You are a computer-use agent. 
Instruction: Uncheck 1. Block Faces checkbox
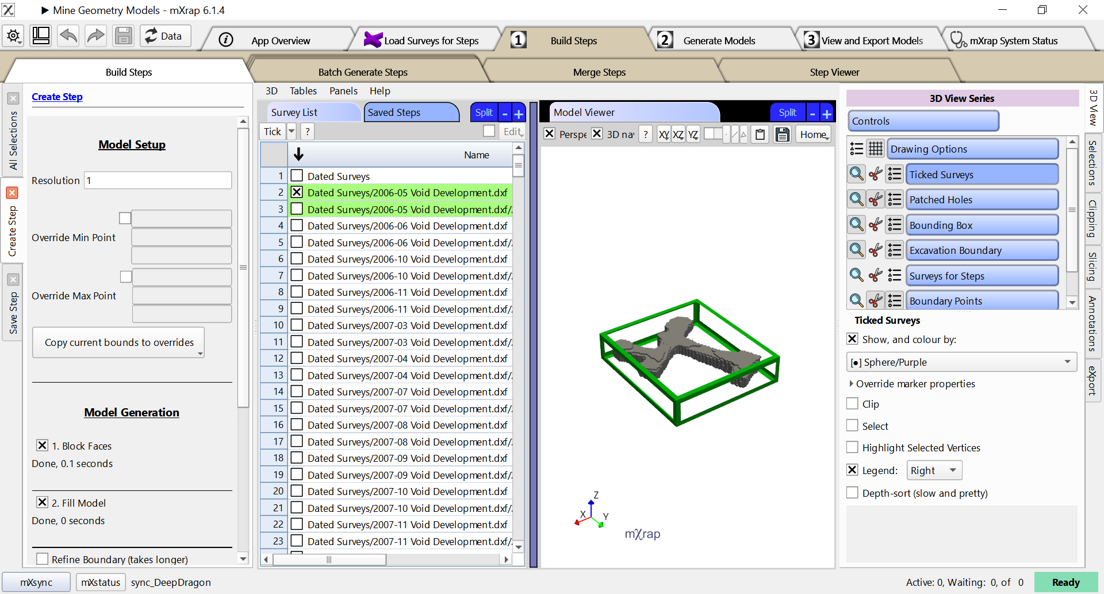pyautogui.click(x=42, y=446)
